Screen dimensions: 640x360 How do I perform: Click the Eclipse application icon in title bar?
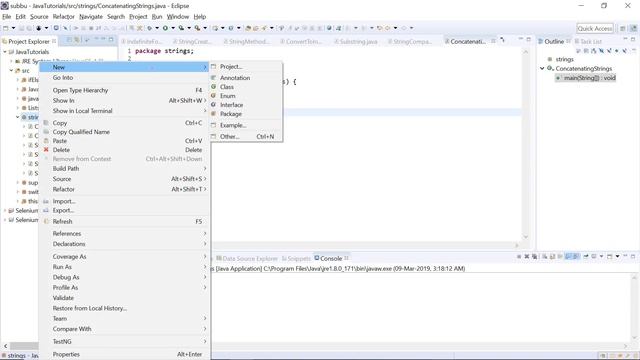click(x=4, y=6)
